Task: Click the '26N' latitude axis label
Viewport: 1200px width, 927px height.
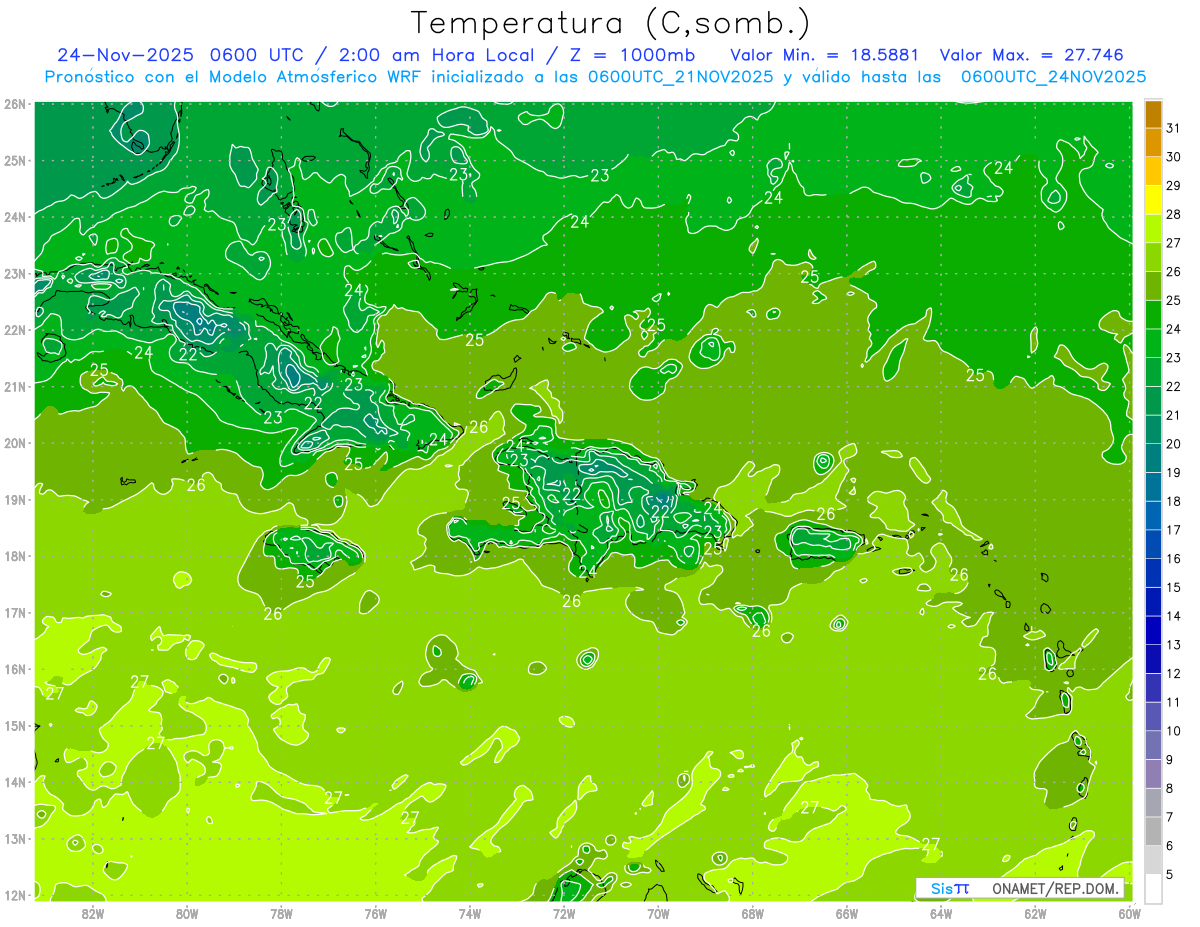Action: 15,104
